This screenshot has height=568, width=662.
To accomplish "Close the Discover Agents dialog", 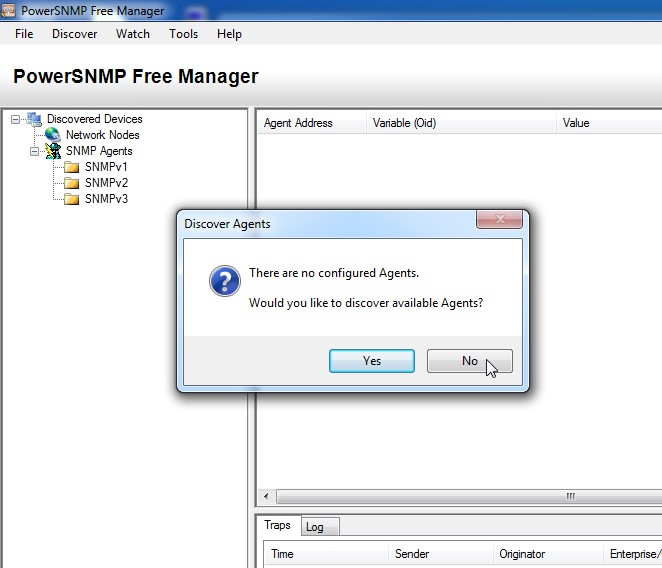I will 499,219.
